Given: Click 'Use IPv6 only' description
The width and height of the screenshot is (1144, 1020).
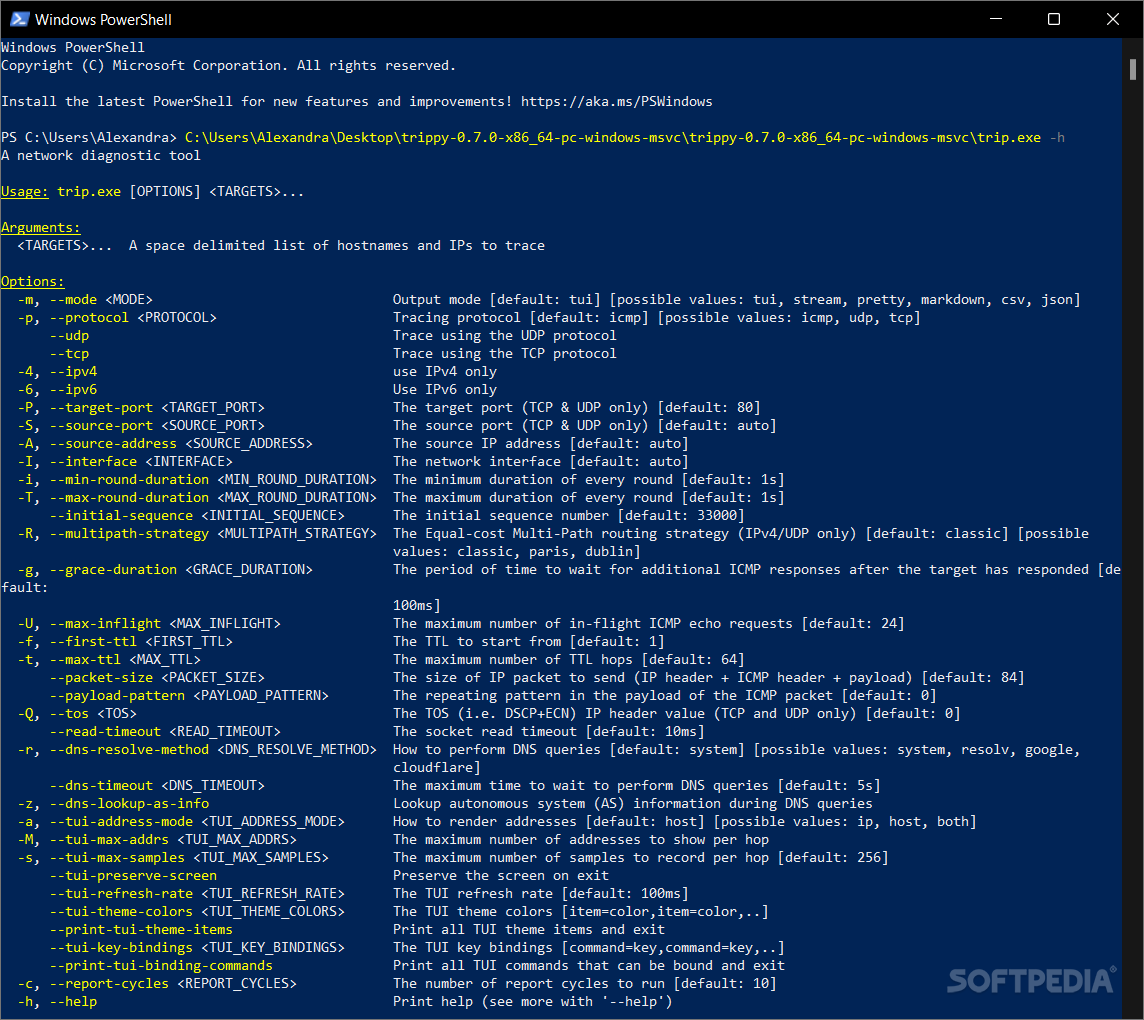Looking at the screenshot, I should [445, 390].
